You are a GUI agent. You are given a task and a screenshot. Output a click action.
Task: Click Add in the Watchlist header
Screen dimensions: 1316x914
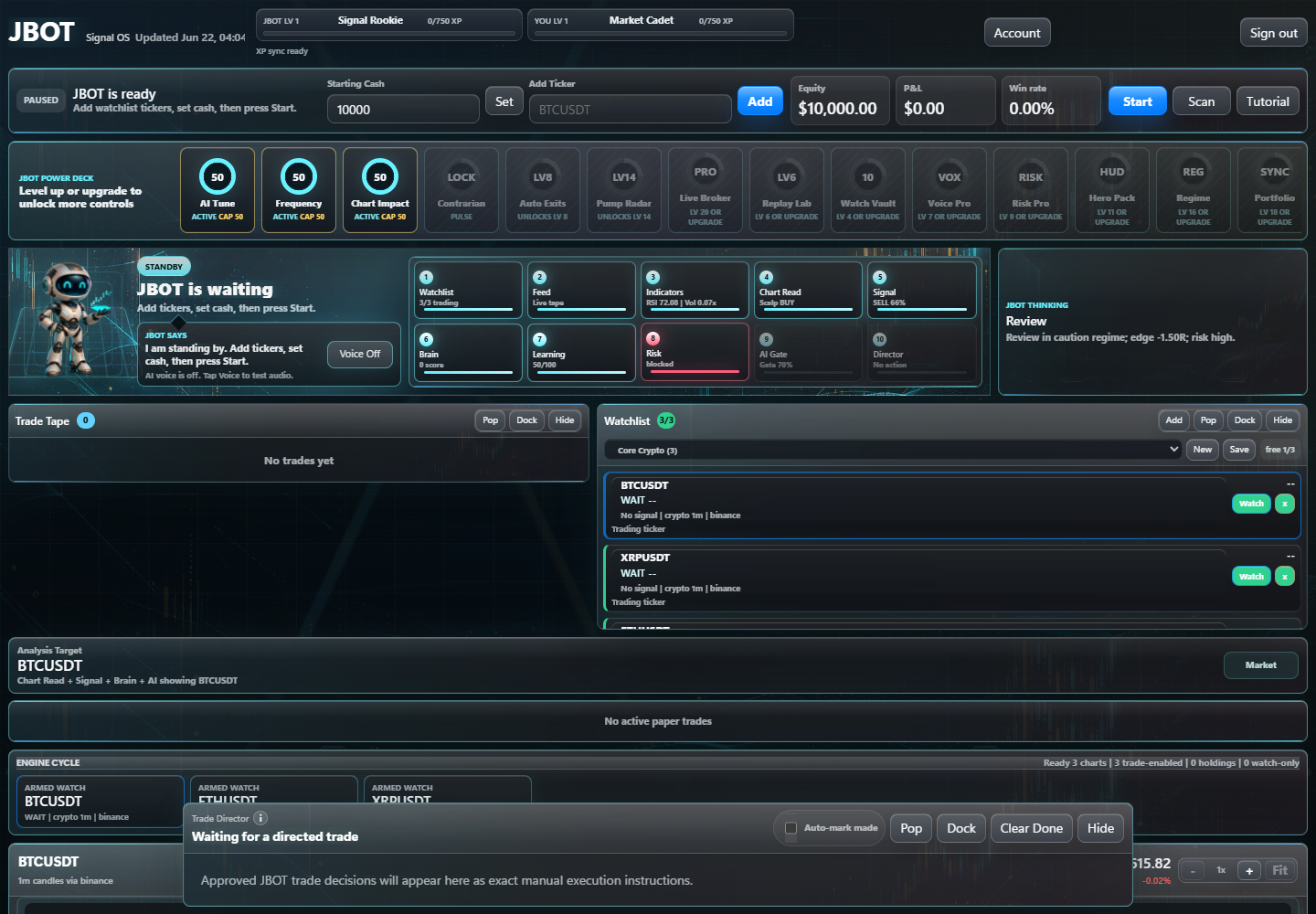(1174, 420)
